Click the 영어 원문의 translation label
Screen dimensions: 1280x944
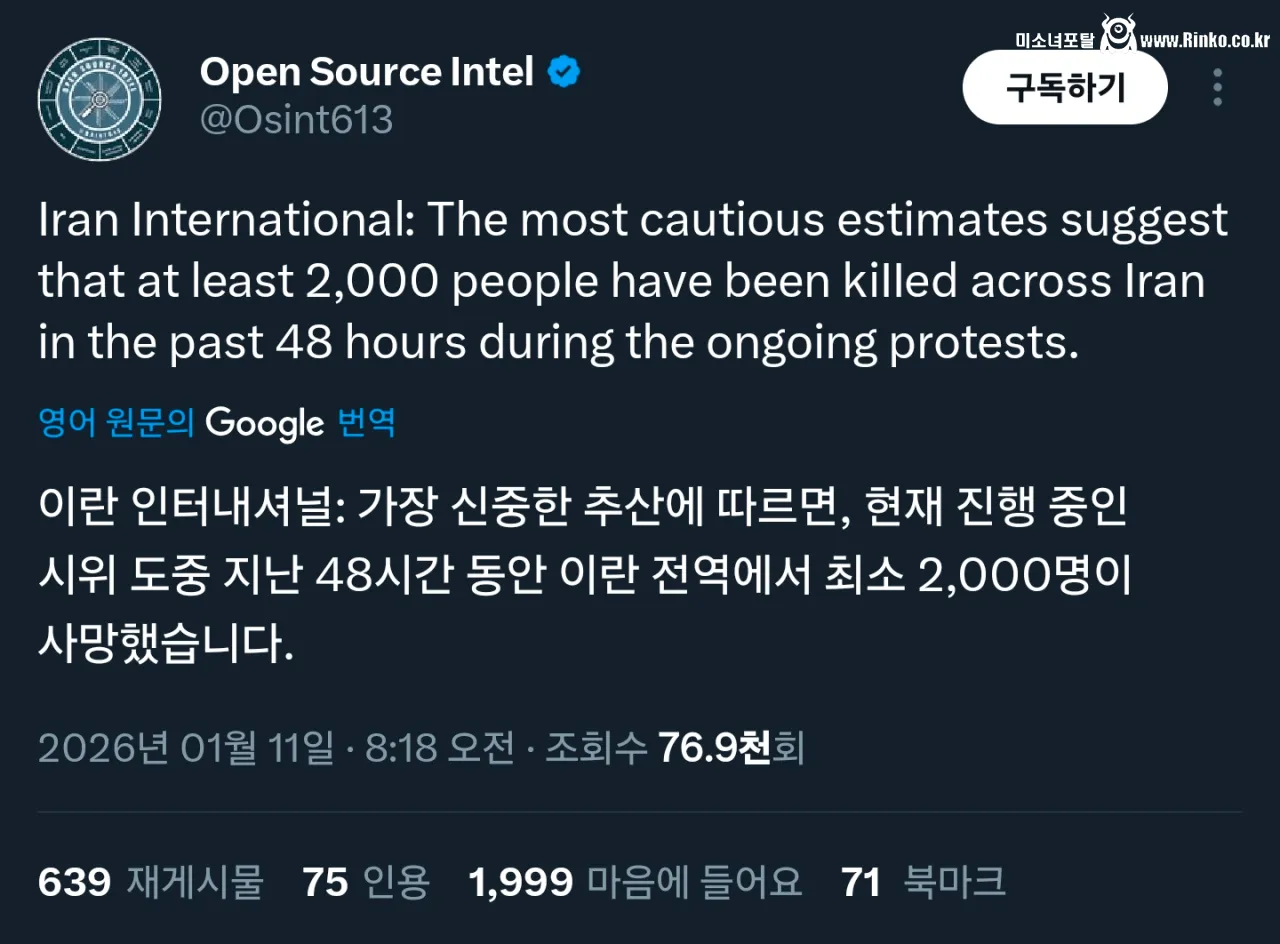pyautogui.click(x=115, y=423)
